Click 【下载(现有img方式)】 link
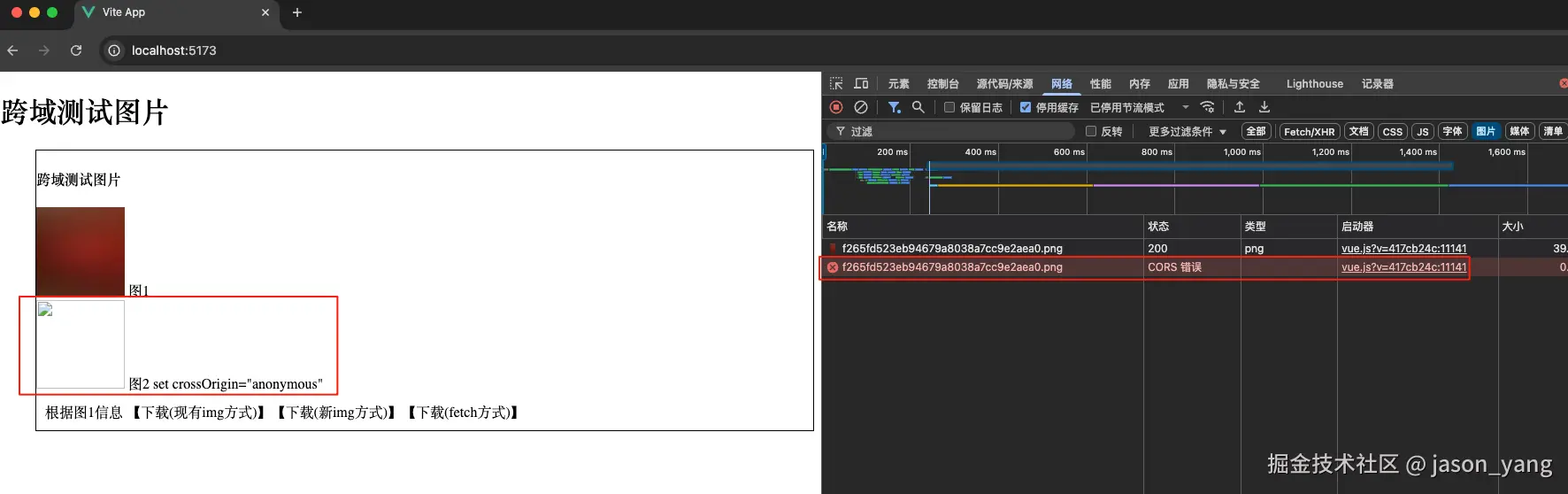The width and height of the screenshot is (1568, 494). tap(199, 413)
